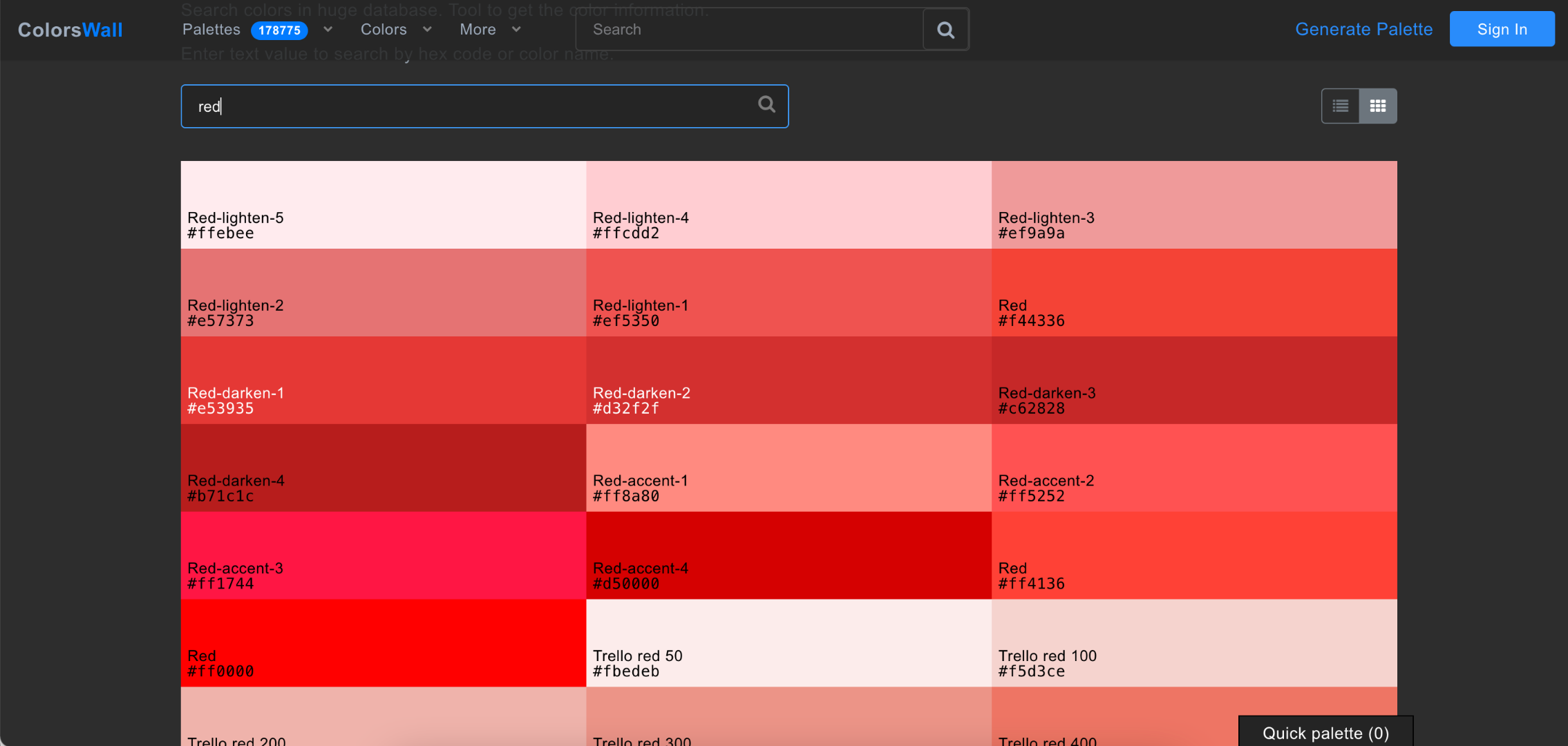Switch to grid view layout
Image resolution: width=1568 pixels, height=746 pixels.
coord(1377,105)
